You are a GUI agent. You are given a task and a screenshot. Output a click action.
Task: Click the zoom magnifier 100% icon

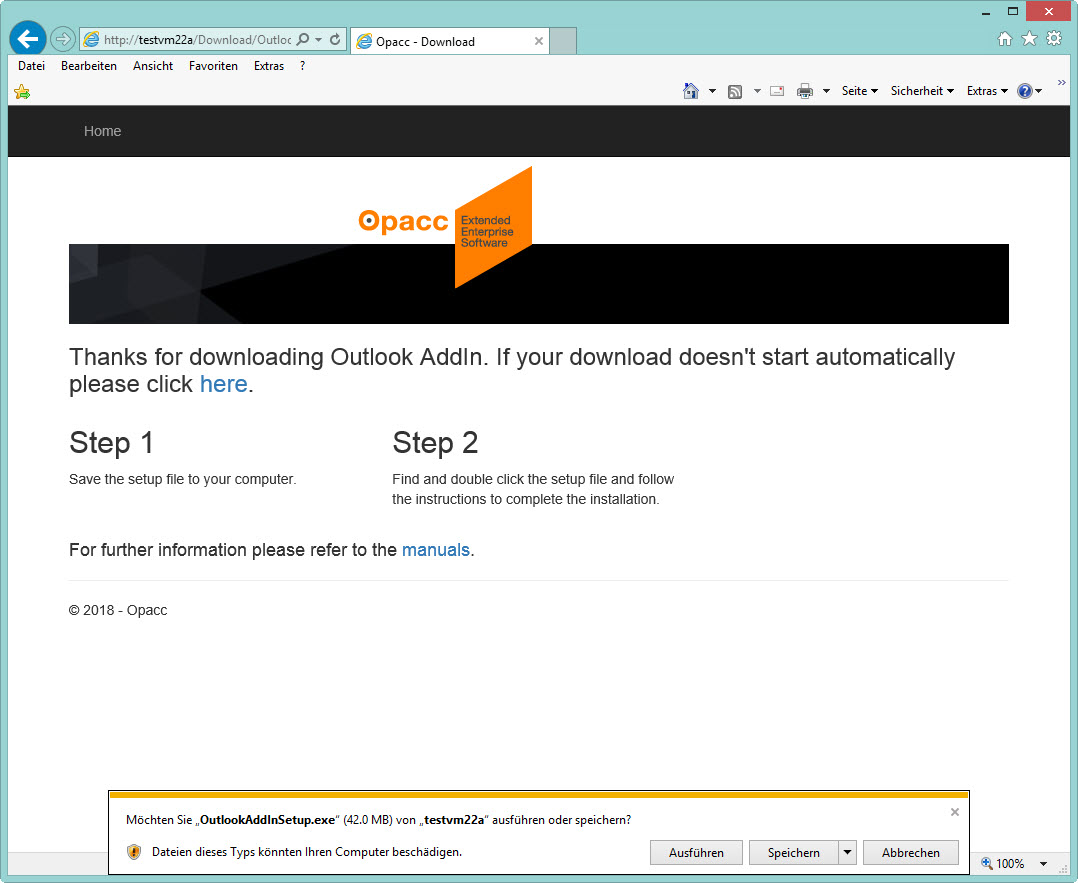[x=987, y=864]
